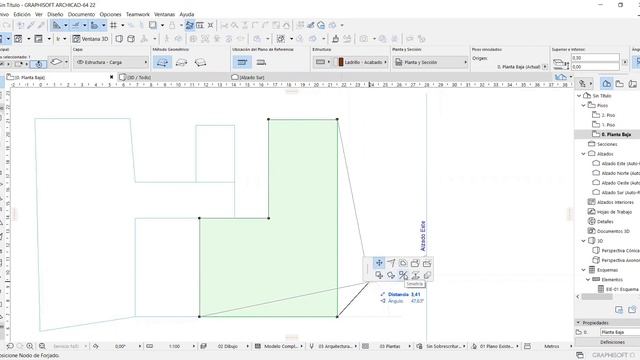Open Opciones menu
Image resolution: width=640 pixels, height=360 pixels.
[x=110, y=14]
